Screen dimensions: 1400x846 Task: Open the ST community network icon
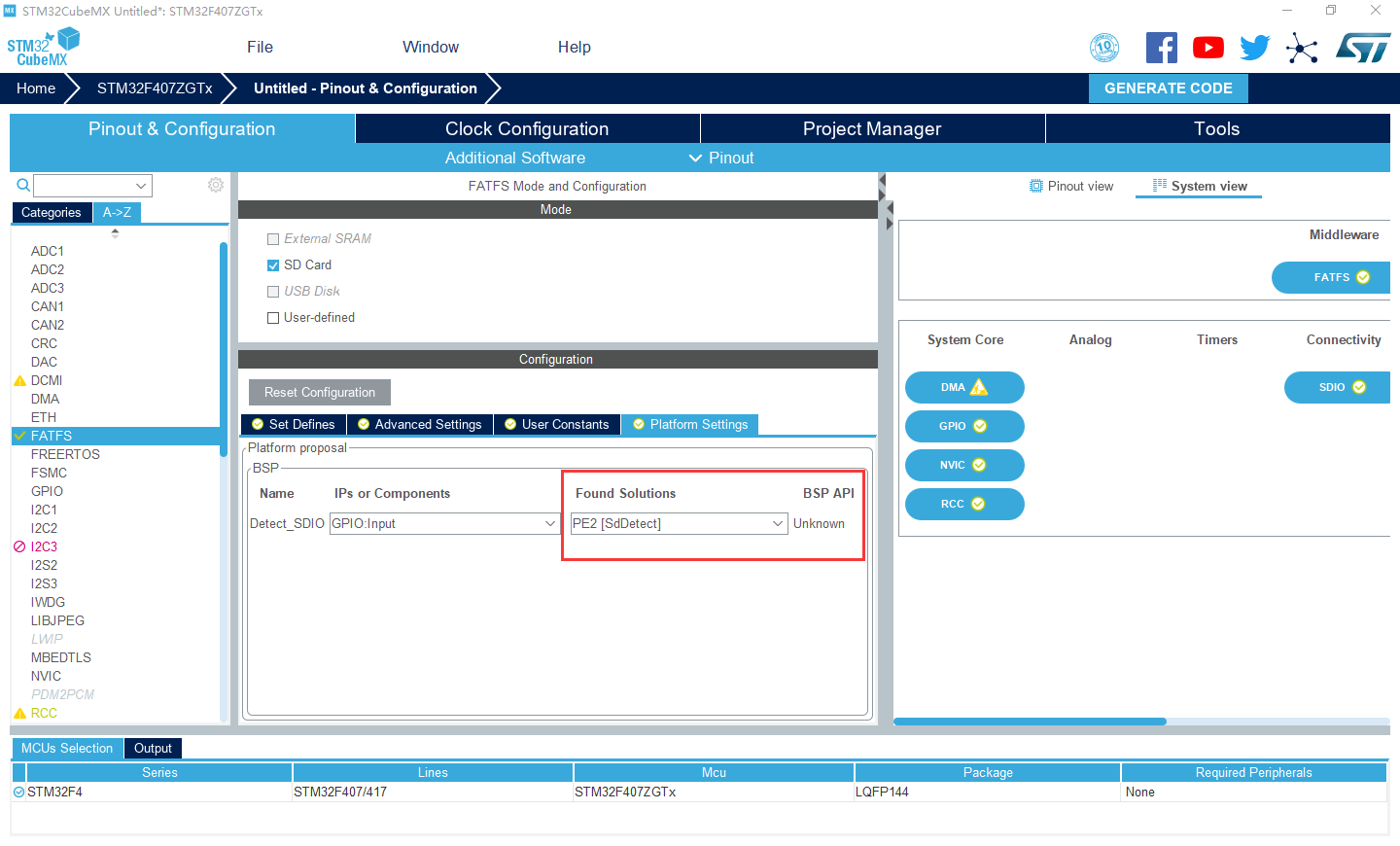pos(1302,48)
